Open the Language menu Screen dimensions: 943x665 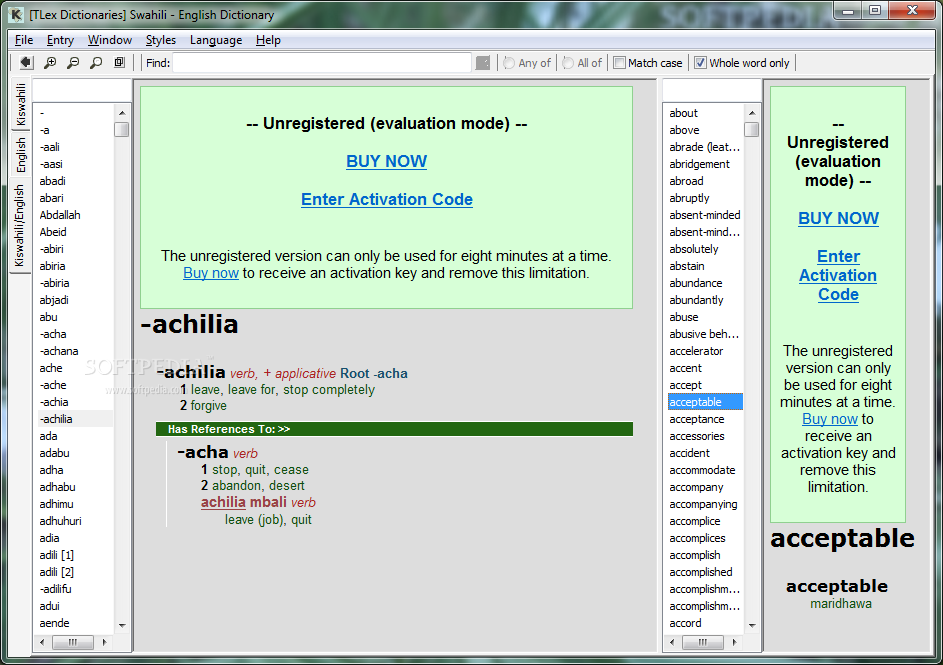pyautogui.click(x=216, y=40)
